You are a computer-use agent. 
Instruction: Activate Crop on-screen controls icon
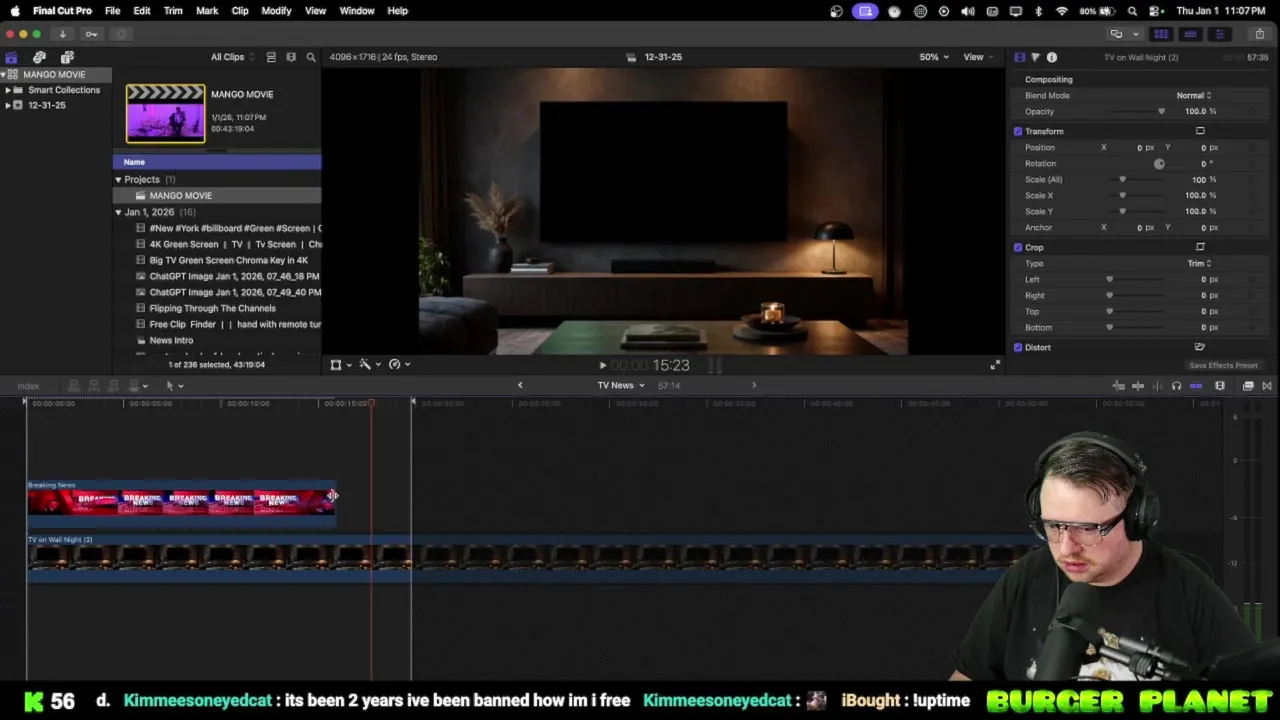point(1200,247)
